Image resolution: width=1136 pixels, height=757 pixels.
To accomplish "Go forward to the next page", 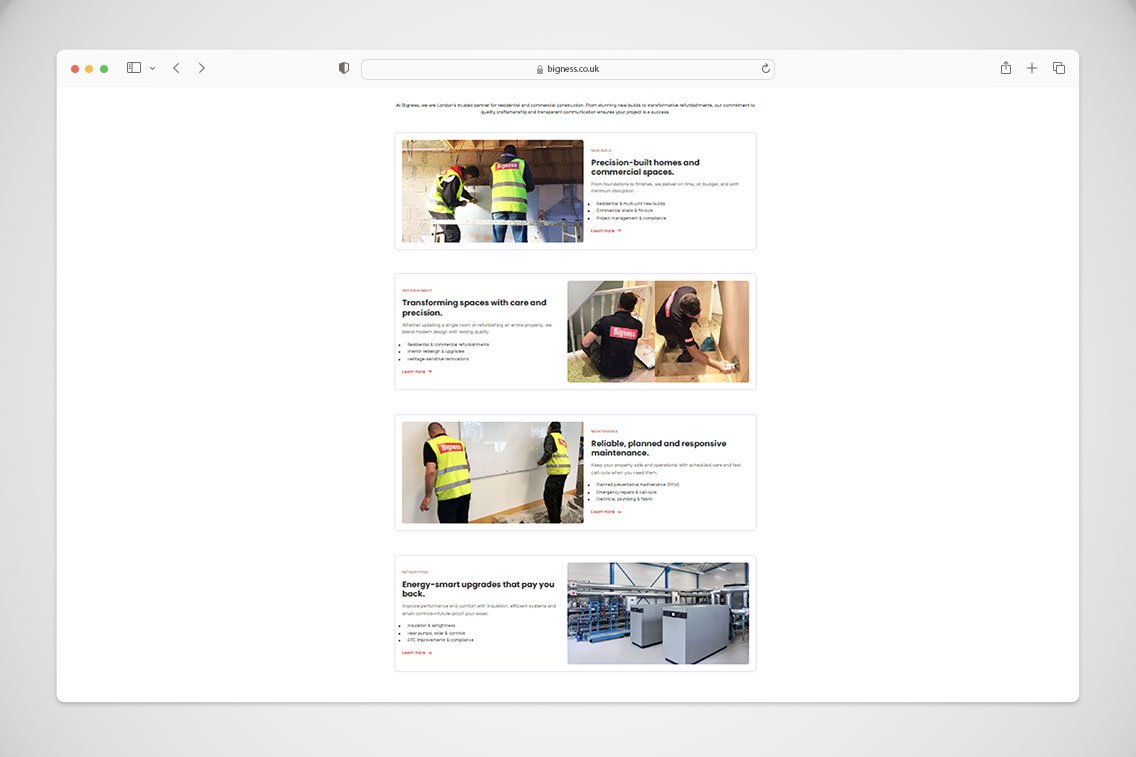I will (201, 68).
